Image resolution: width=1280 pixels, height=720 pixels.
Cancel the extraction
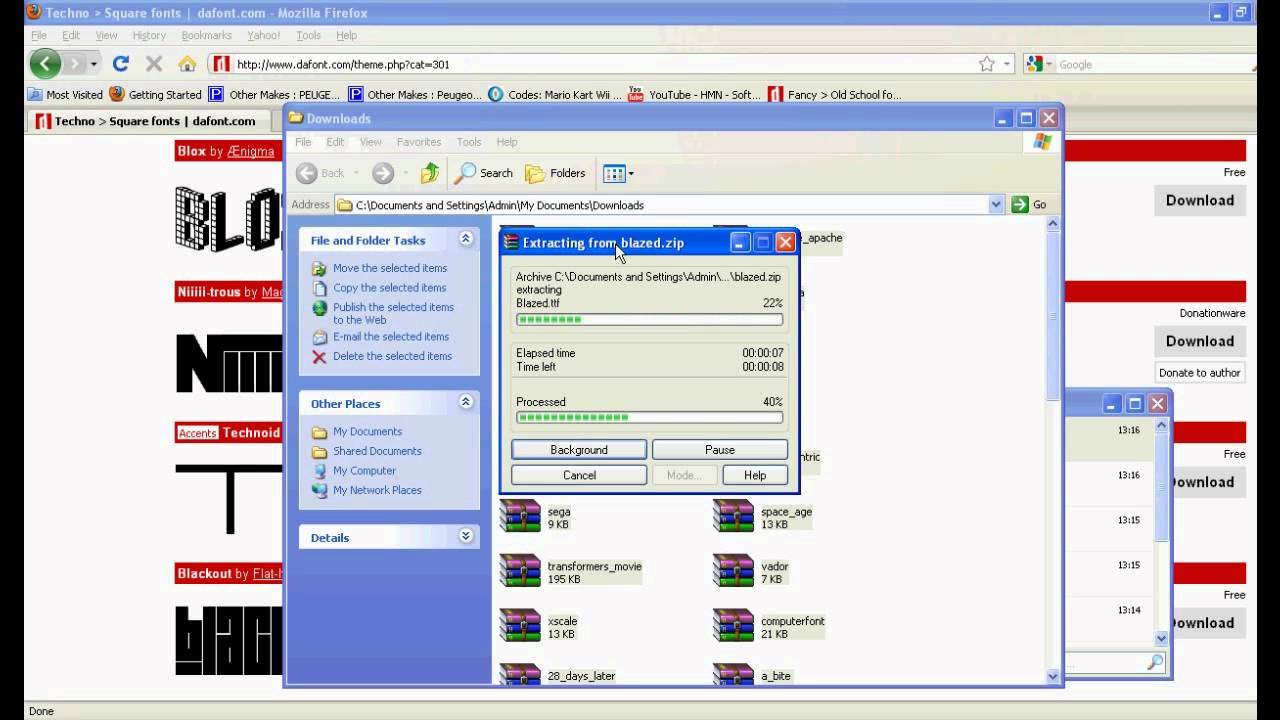click(x=579, y=475)
